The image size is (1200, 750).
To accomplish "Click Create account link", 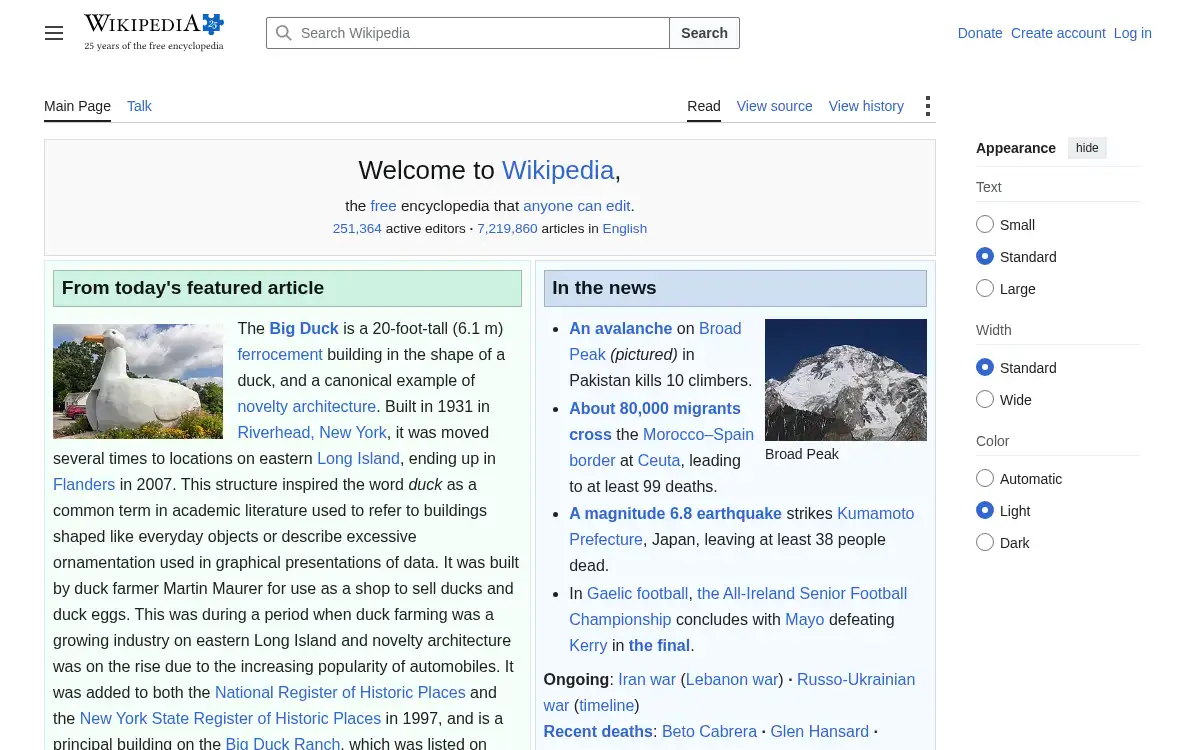I will tap(1058, 33).
